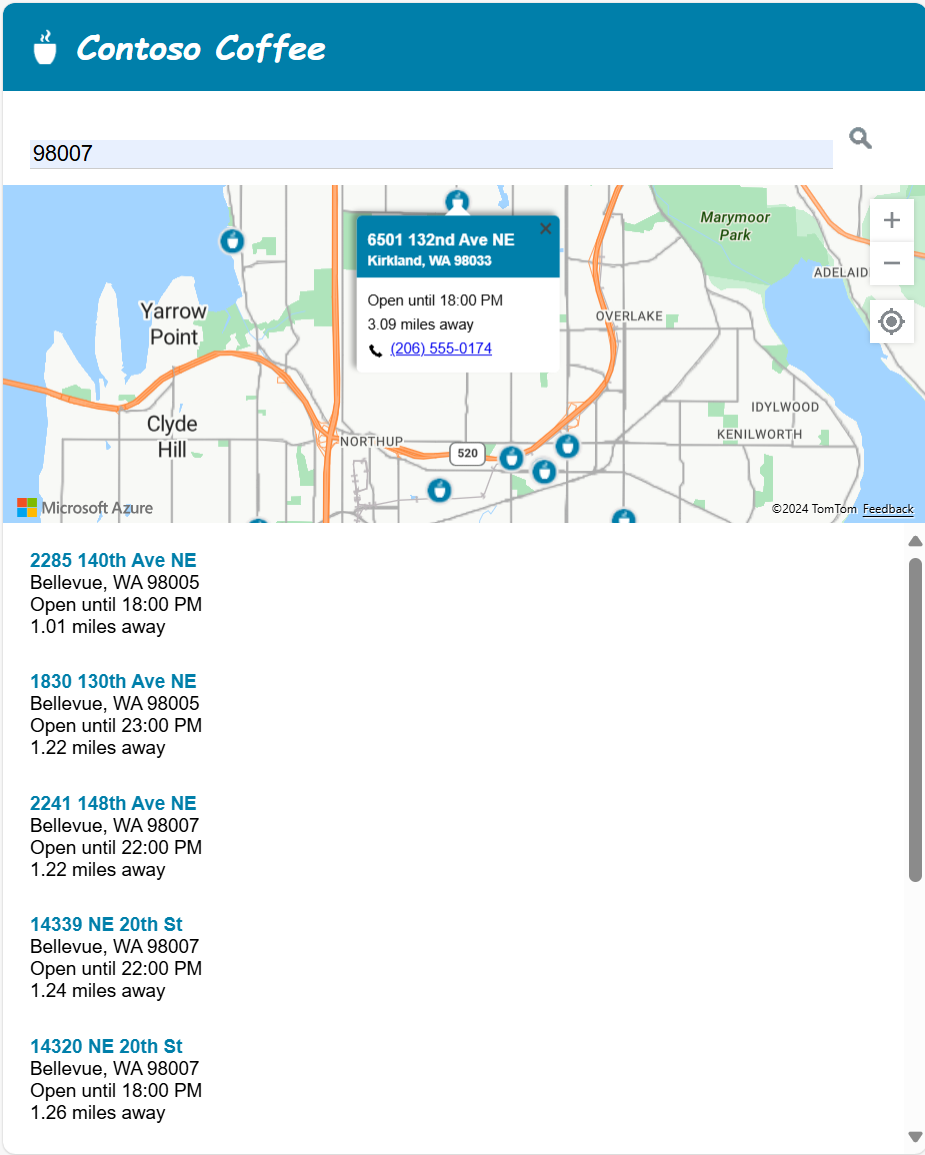Viewport: 925px width, 1155px height.
Task: Click the Microsoft Azure logo on map
Action: pos(85,508)
